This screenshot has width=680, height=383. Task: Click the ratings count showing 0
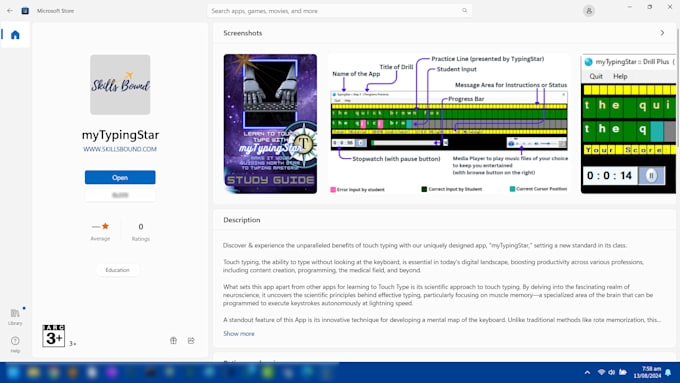pyautogui.click(x=141, y=226)
